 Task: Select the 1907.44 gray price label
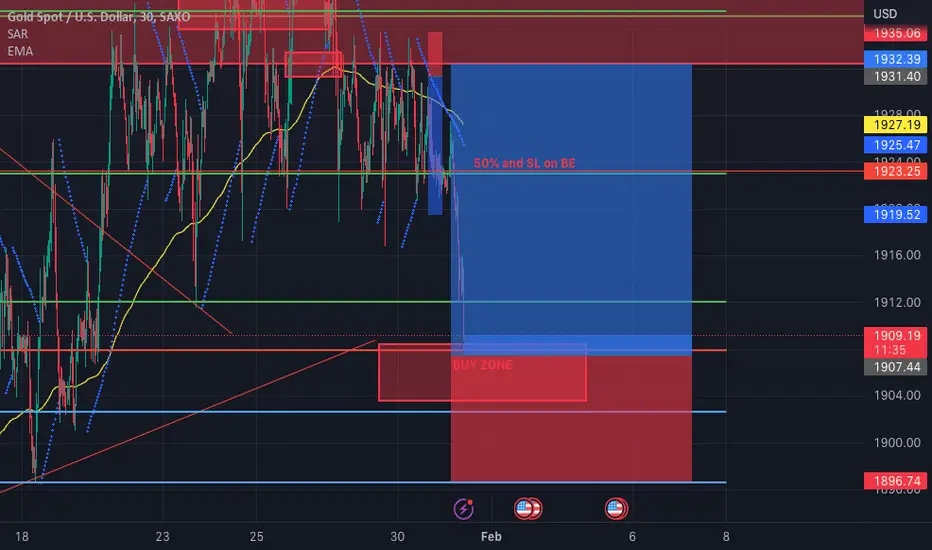pos(895,367)
